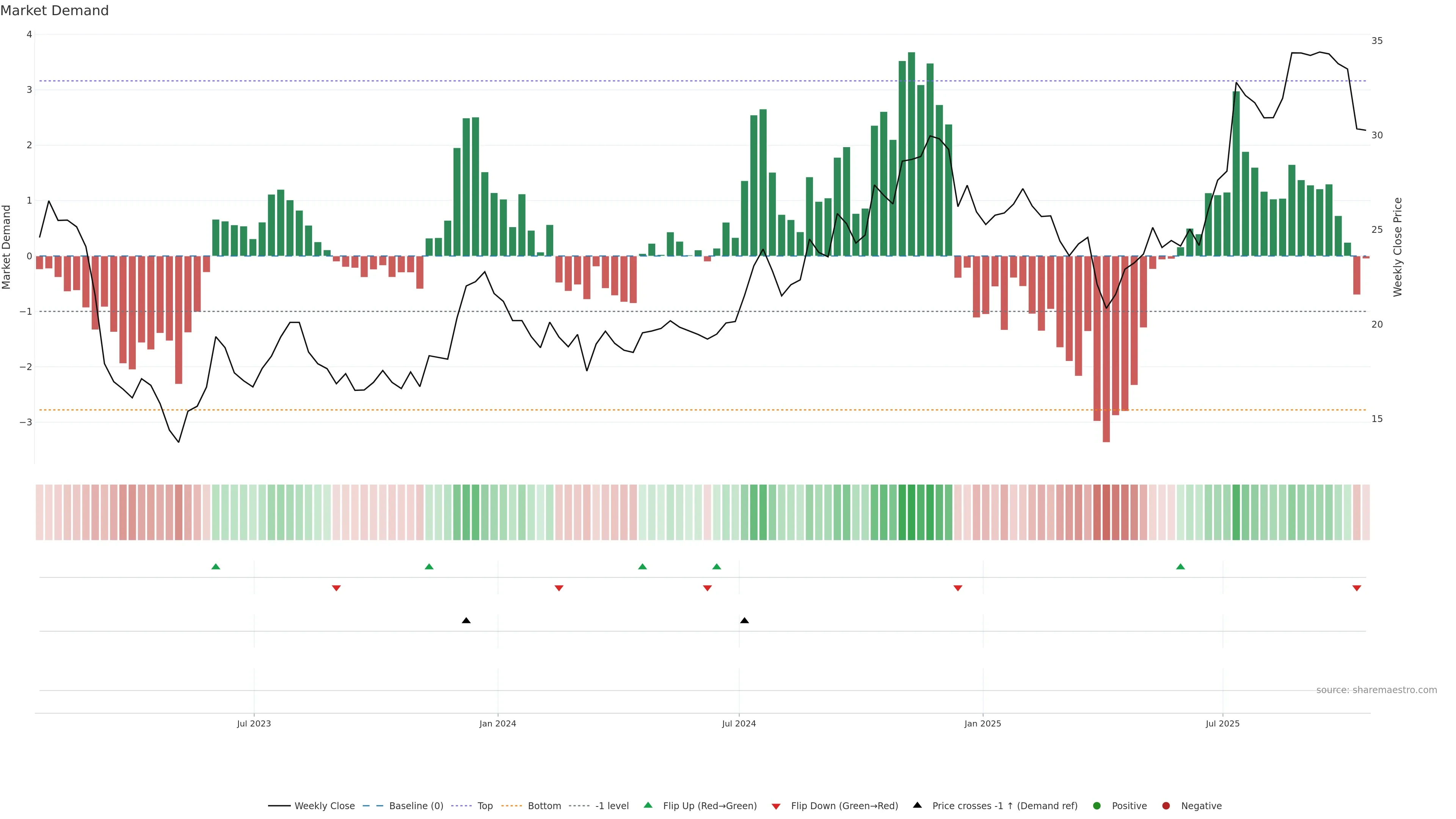Click the Jan 2024 axis label
This screenshot has height=819, width=1456.
(x=497, y=723)
